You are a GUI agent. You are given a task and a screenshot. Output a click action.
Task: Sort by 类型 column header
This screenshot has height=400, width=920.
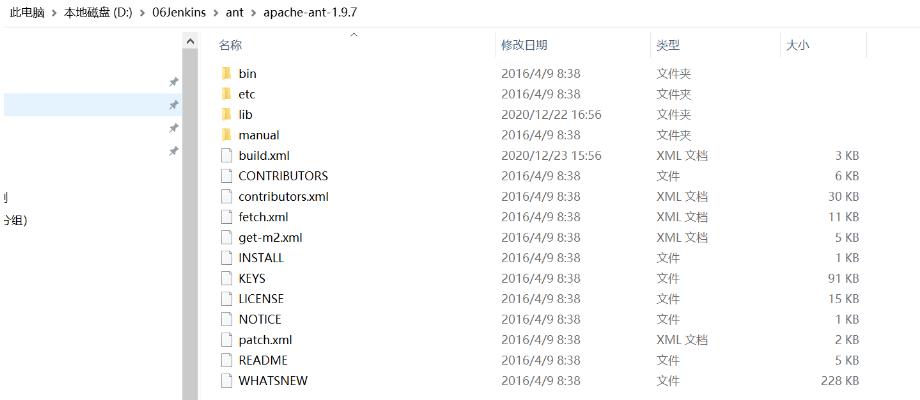(668, 45)
